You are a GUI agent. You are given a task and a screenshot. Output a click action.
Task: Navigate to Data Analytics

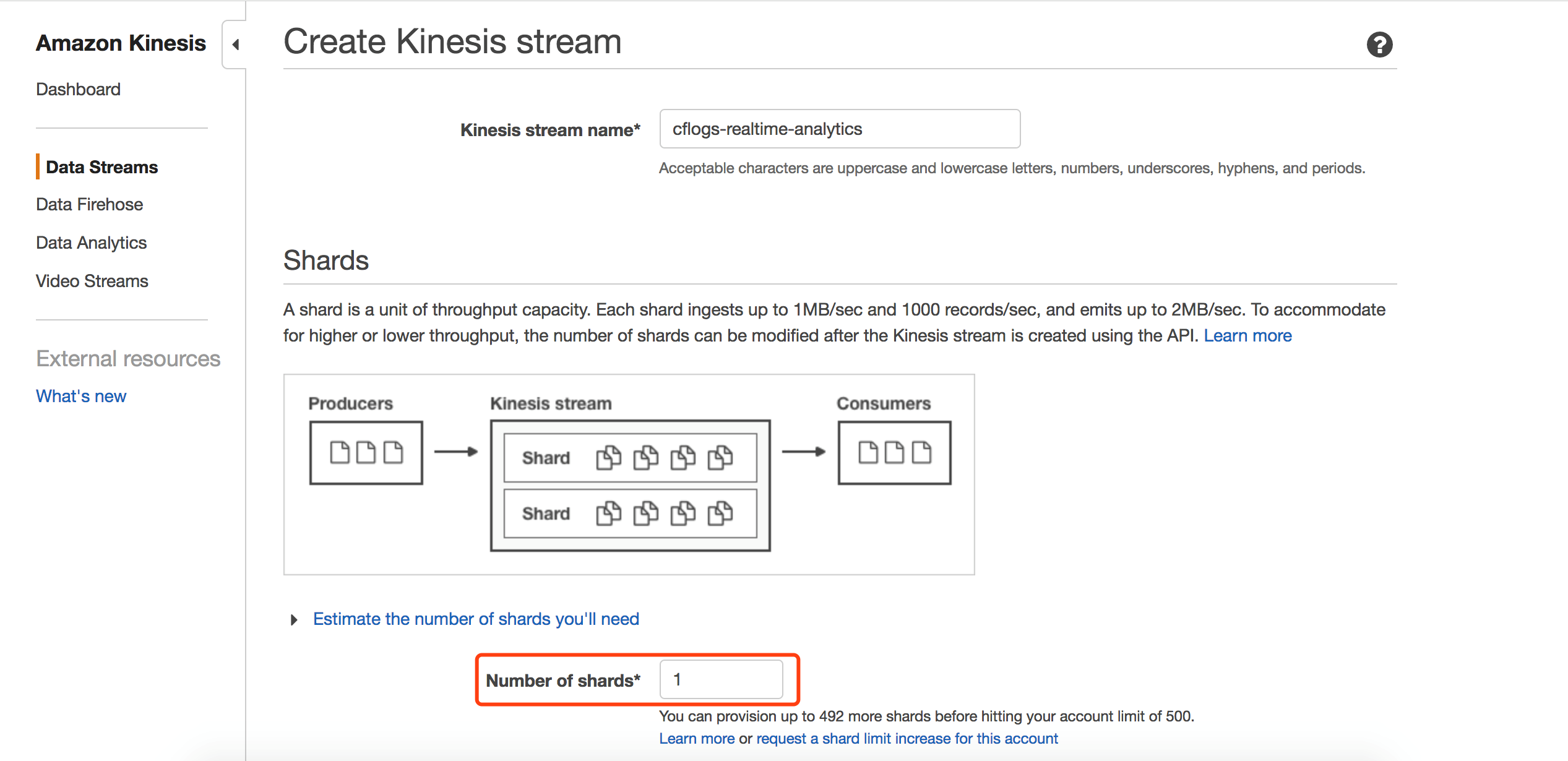91,243
